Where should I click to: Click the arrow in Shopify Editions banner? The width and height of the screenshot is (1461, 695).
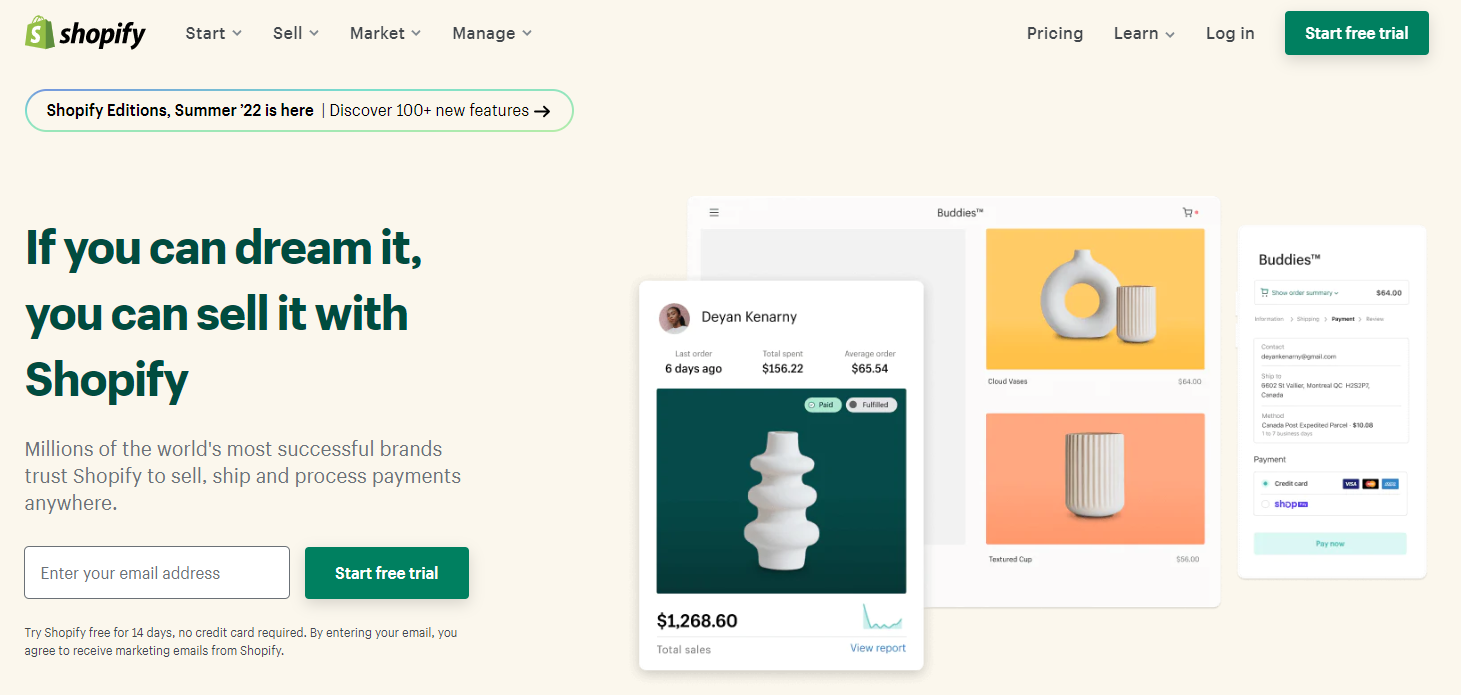tap(542, 111)
